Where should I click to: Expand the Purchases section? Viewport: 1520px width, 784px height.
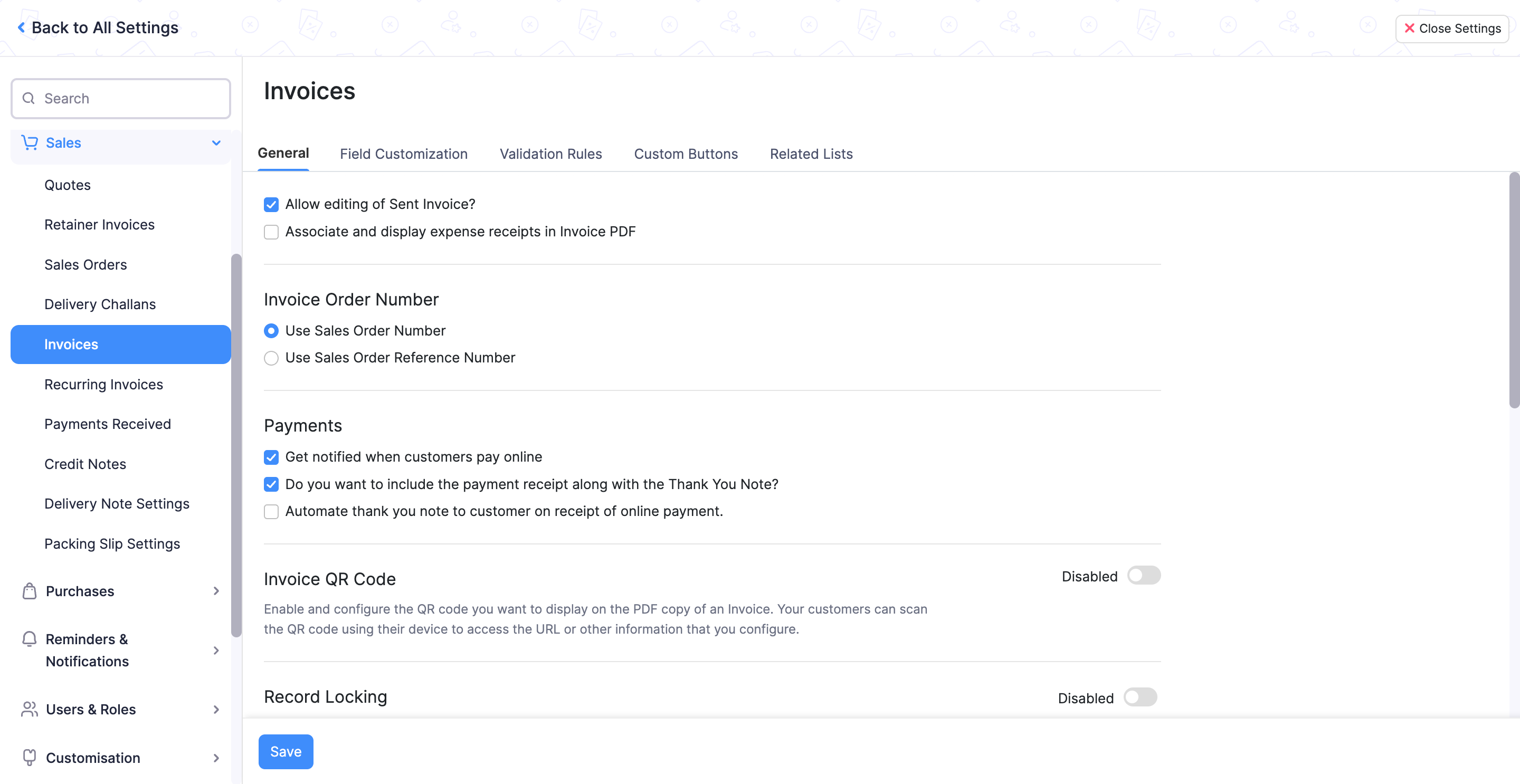click(216, 590)
